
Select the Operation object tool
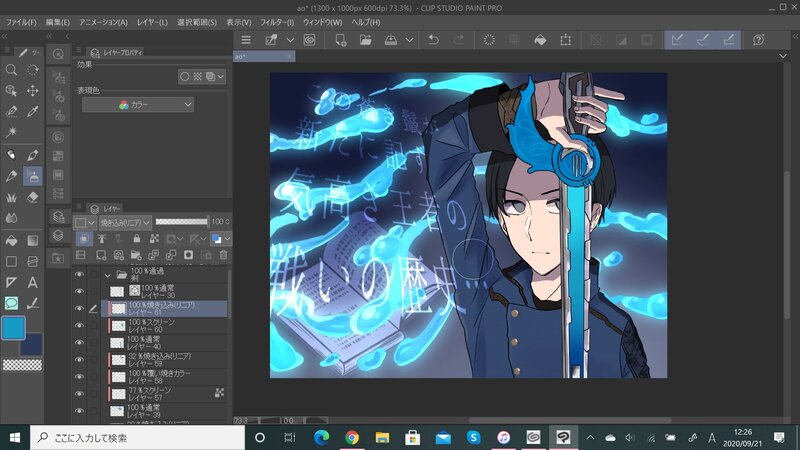coord(11,91)
